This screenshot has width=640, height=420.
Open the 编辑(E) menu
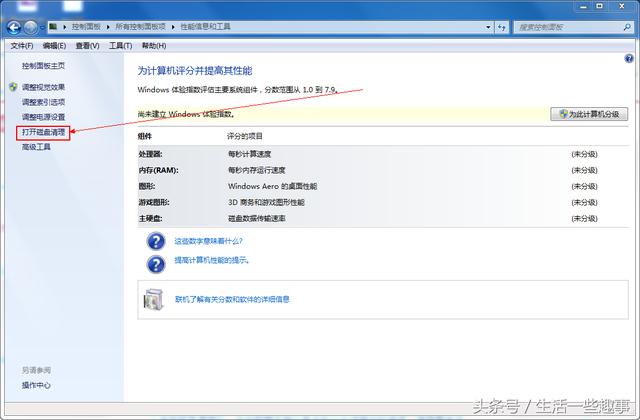coord(54,46)
